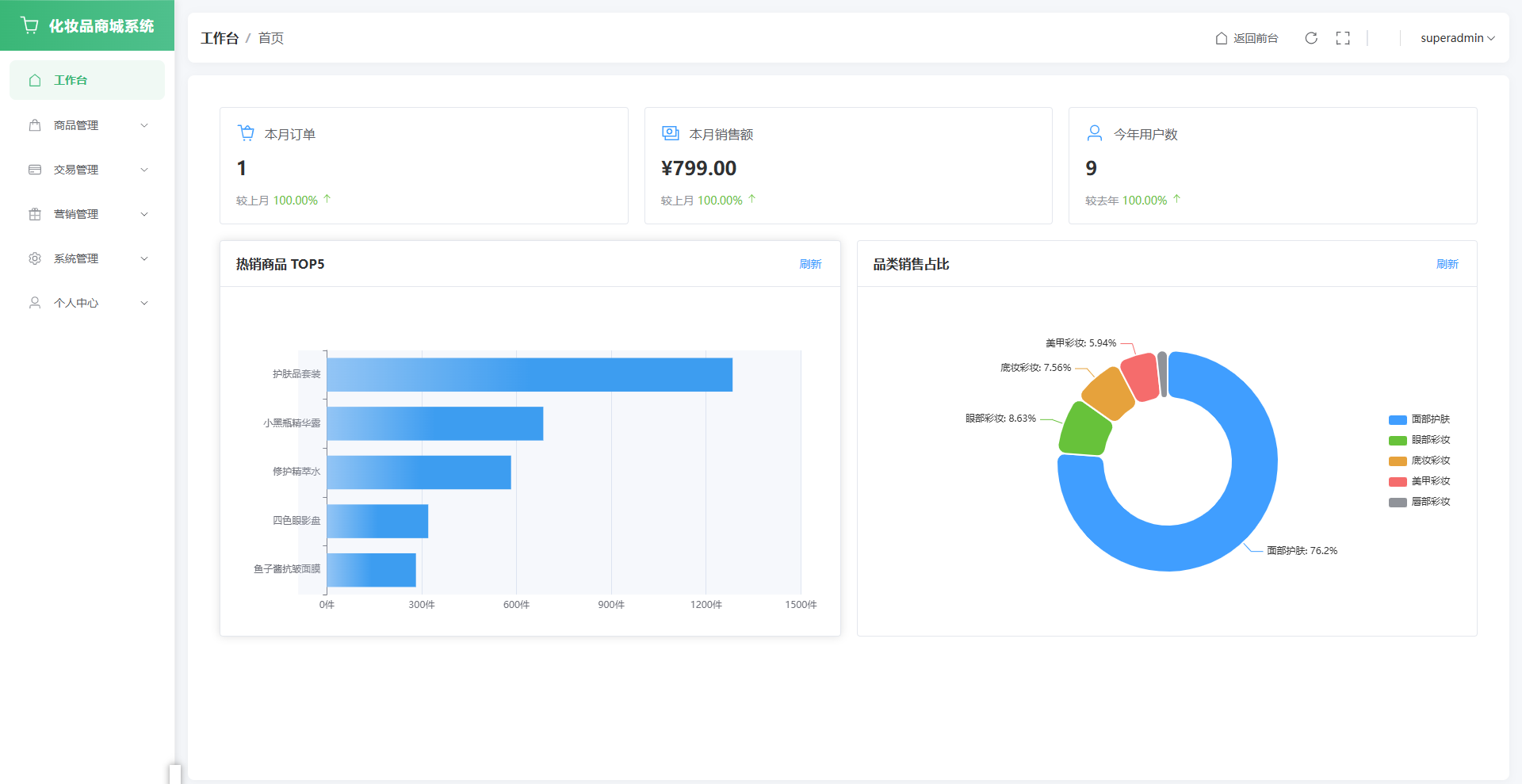The width and height of the screenshot is (1522, 784).
Task: Toggle fullscreen mode icon
Action: (x=1343, y=38)
